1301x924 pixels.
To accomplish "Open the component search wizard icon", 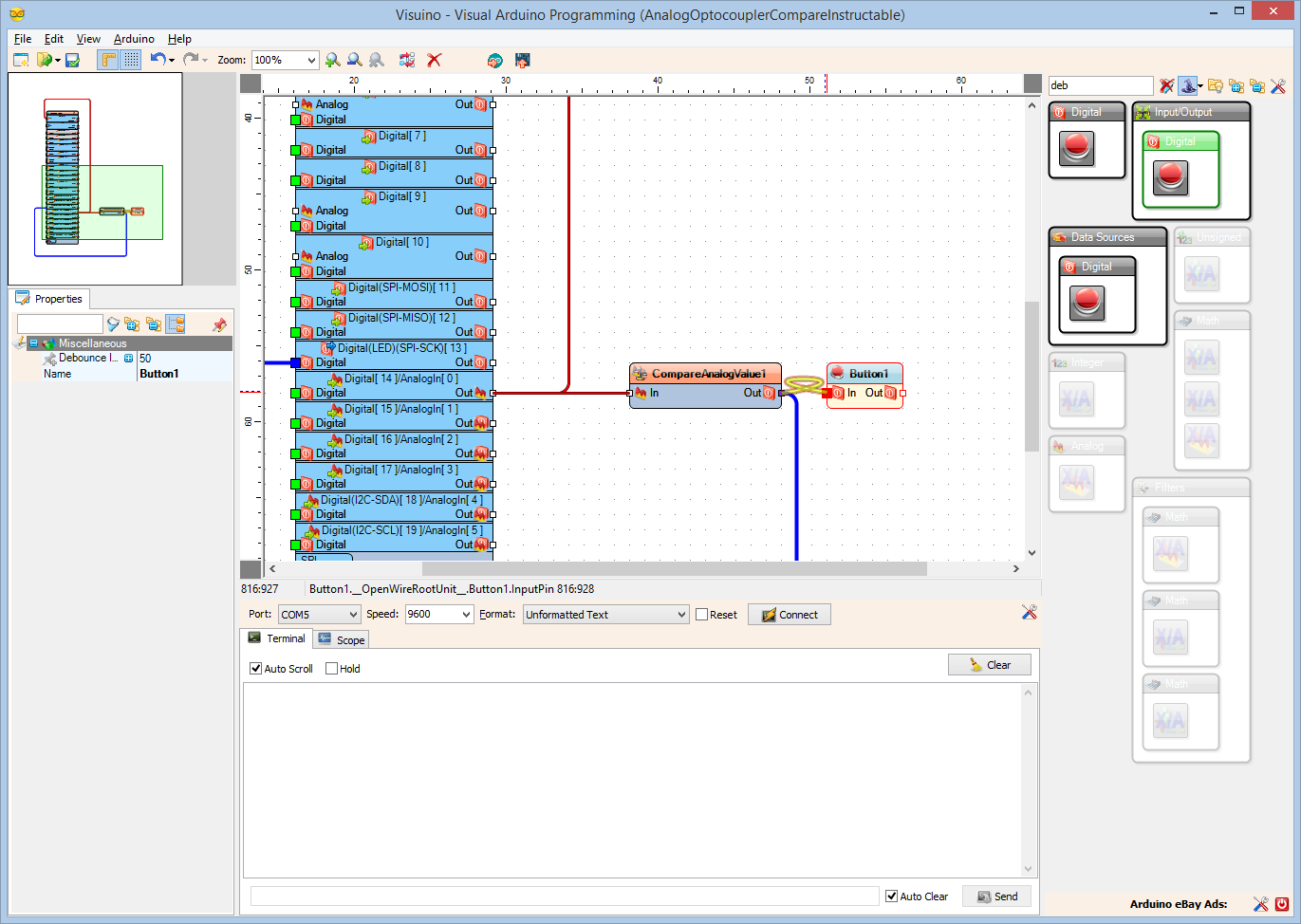I will click(x=1188, y=85).
